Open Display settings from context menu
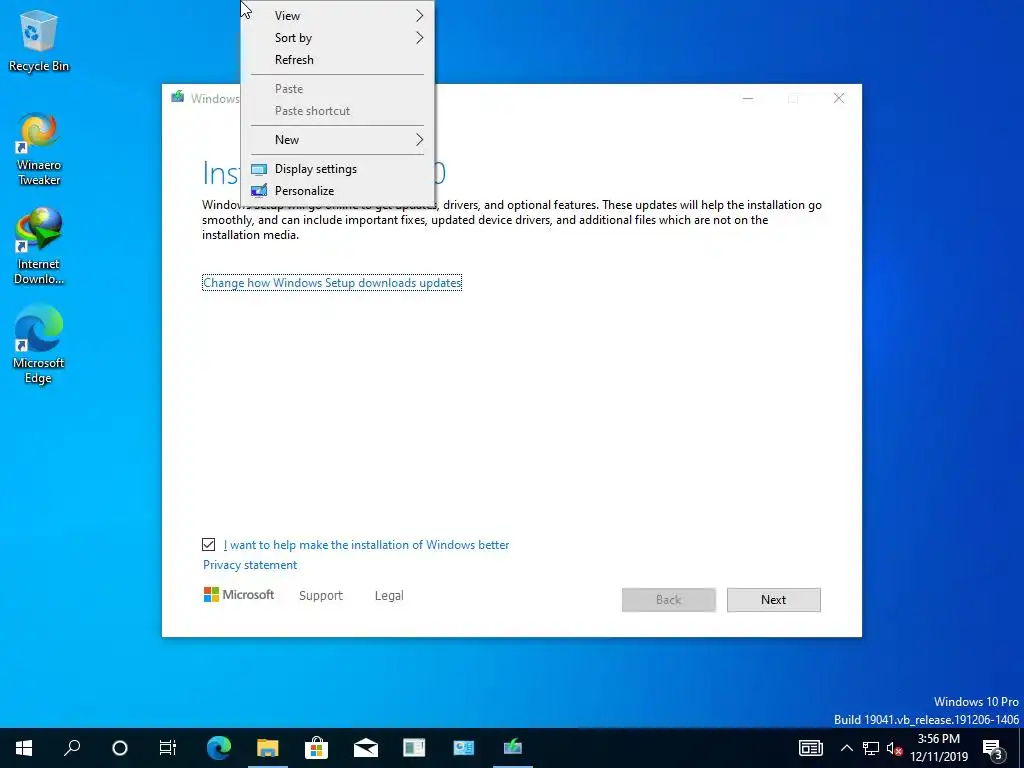This screenshot has height=768, width=1024. 338,168
